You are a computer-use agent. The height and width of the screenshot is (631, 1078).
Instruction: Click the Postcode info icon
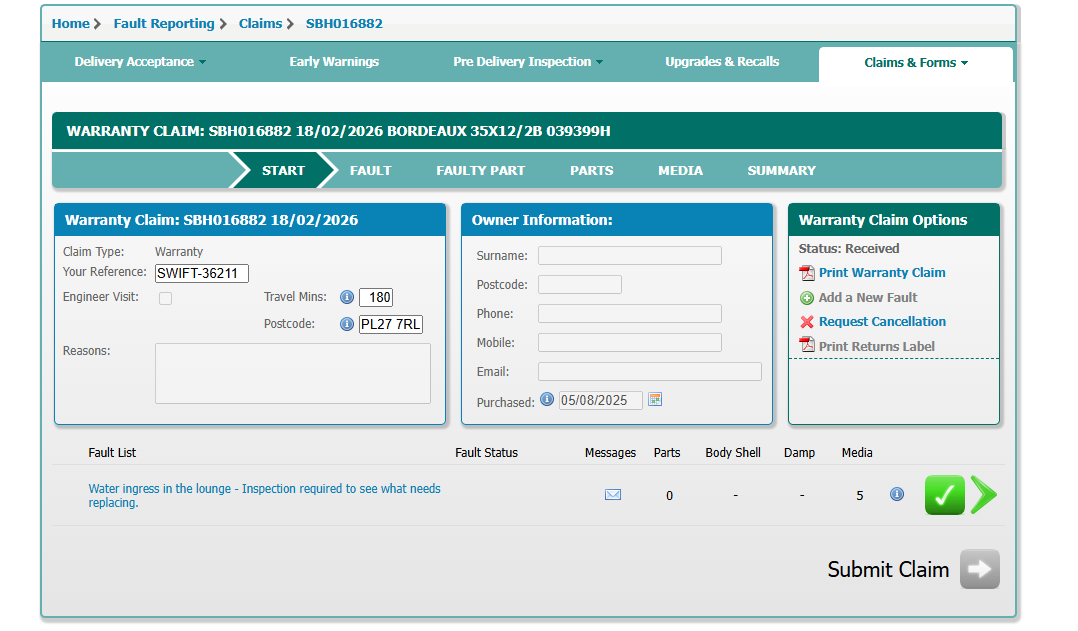coord(347,324)
